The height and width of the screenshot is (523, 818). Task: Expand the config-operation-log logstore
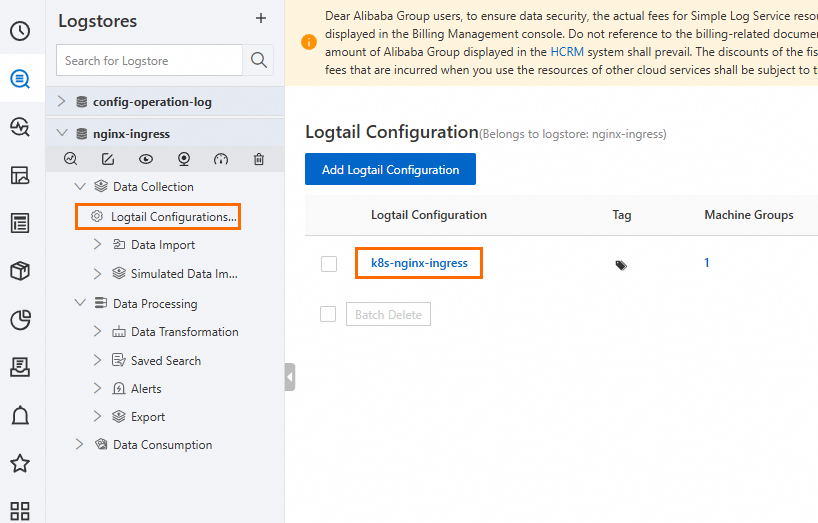pyautogui.click(x=62, y=101)
